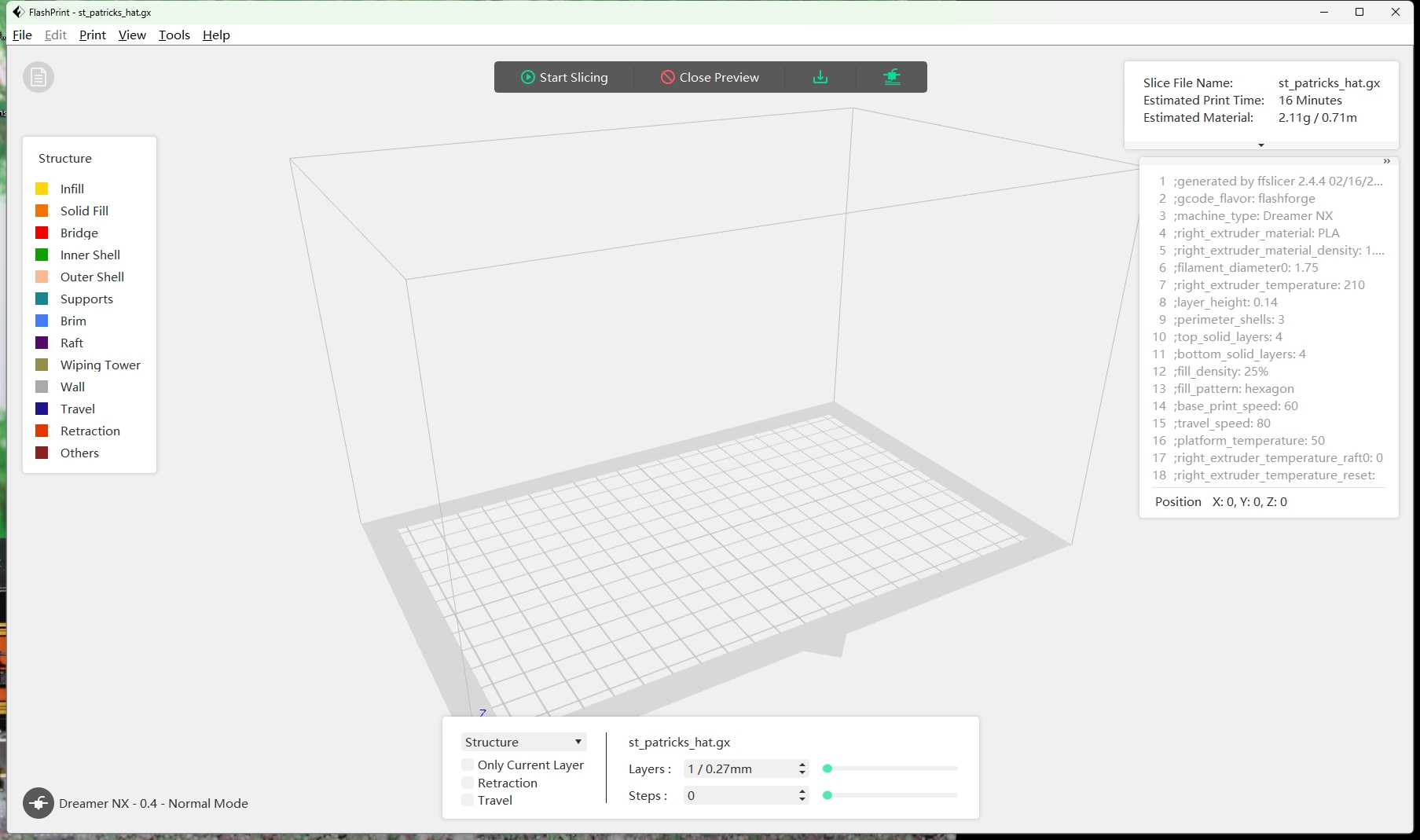This screenshot has height=840, width=1420.
Task: Decrease steps value with down stepper arrow
Action: click(x=802, y=800)
